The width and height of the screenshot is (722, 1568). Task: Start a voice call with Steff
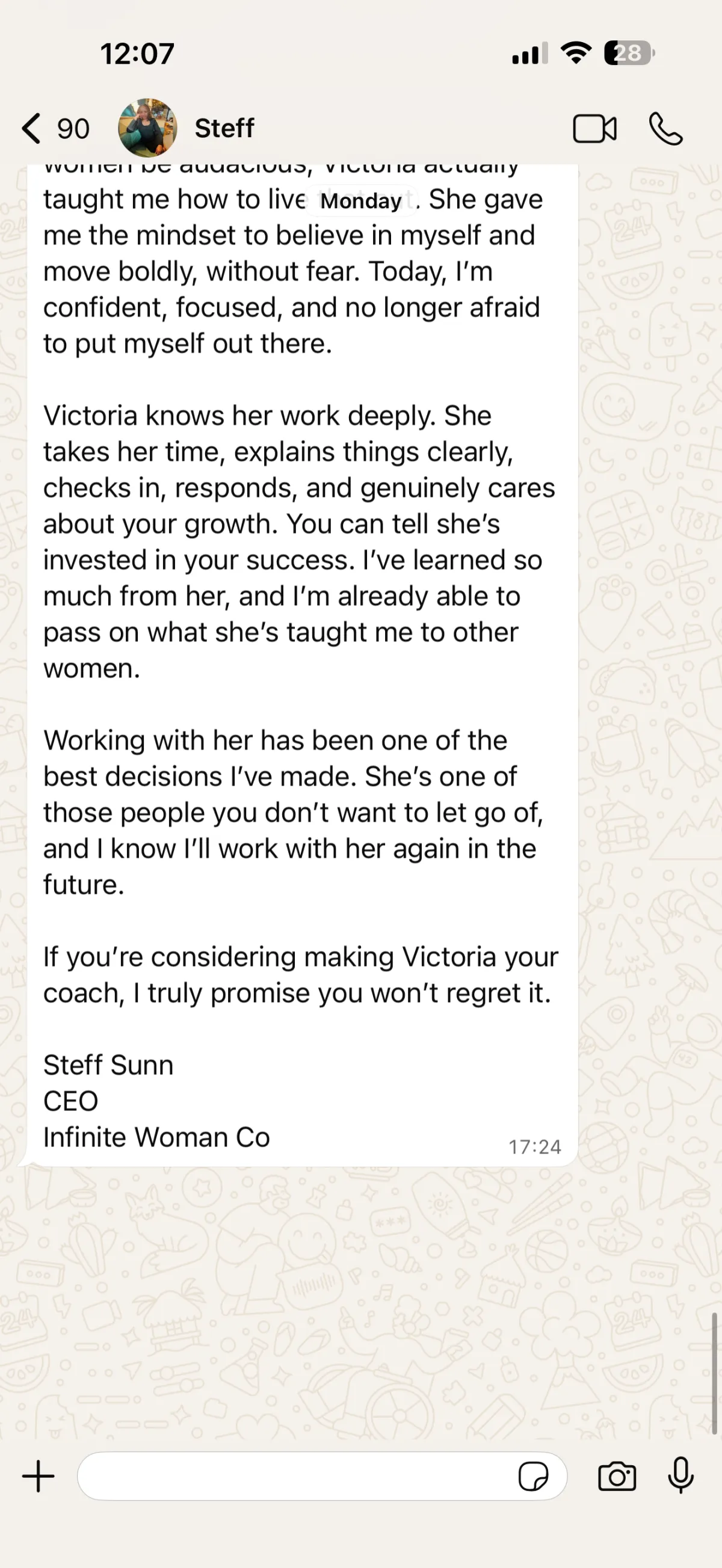click(665, 129)
